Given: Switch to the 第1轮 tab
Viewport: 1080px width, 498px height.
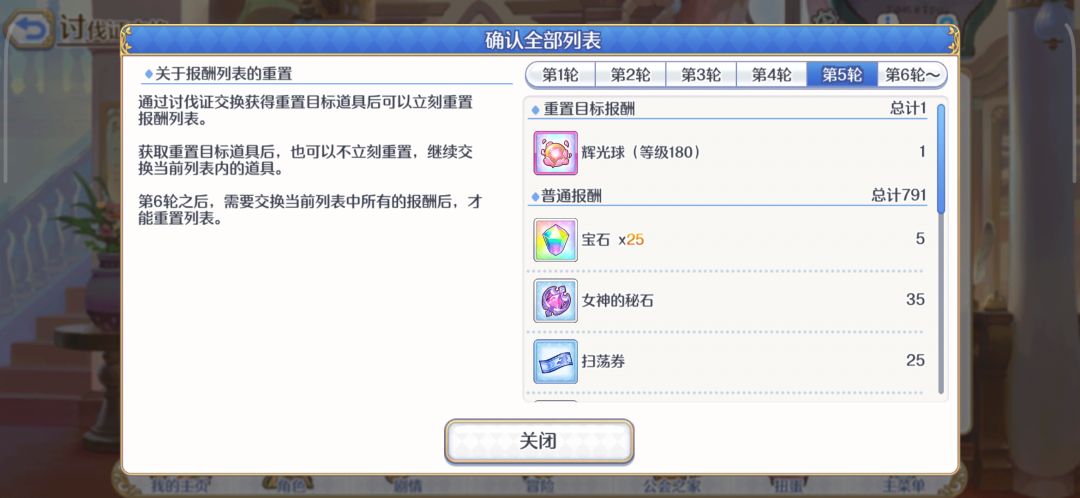Looking at the screenshot, I should 560,74.
